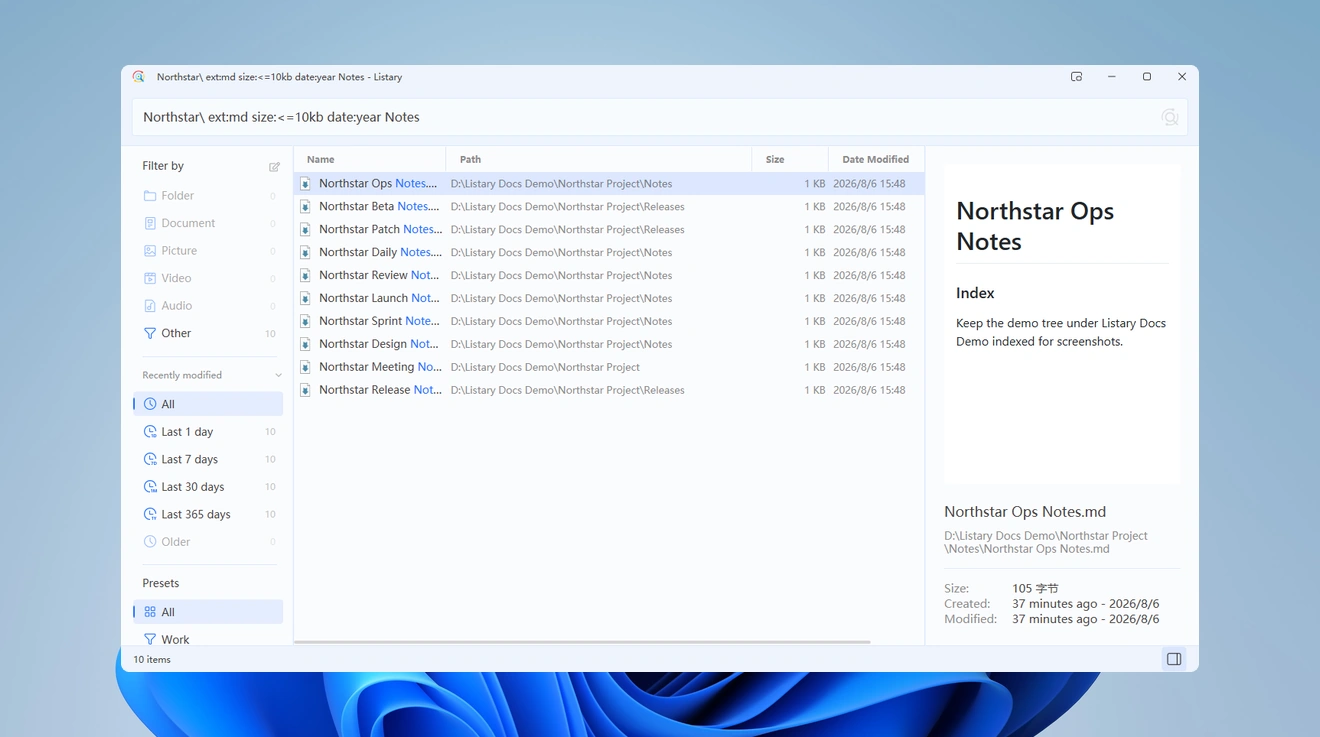
Task: Click the file icon of Northstar Design row
Action: tap(306, 345)
